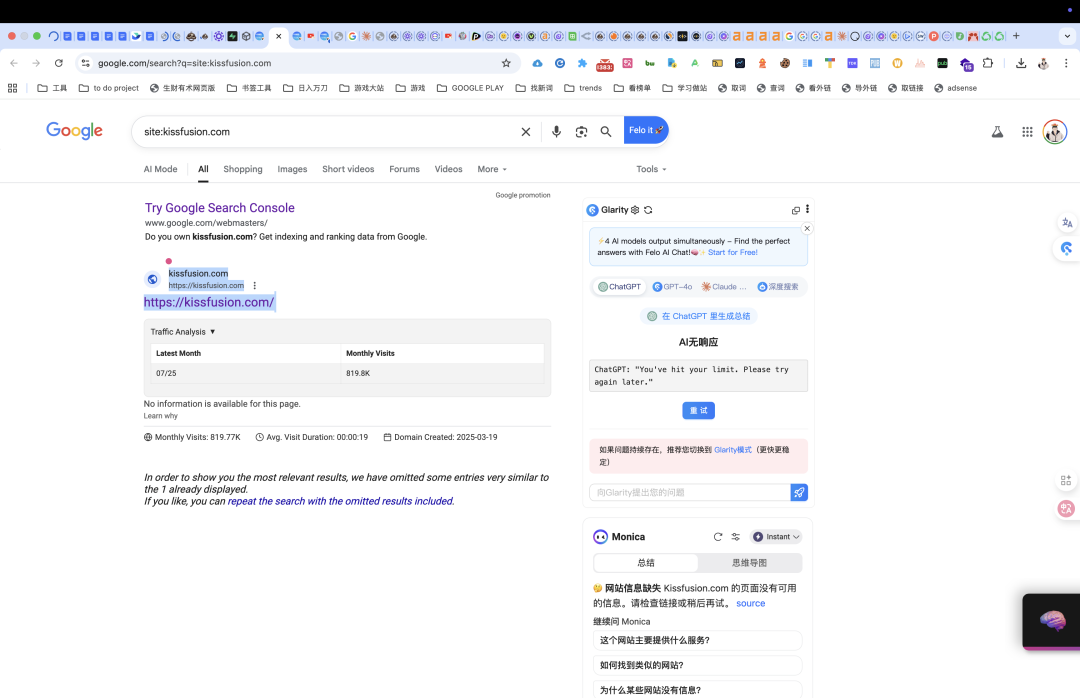
Task: Focus the Glarity question input field
Action: point(689,492)
